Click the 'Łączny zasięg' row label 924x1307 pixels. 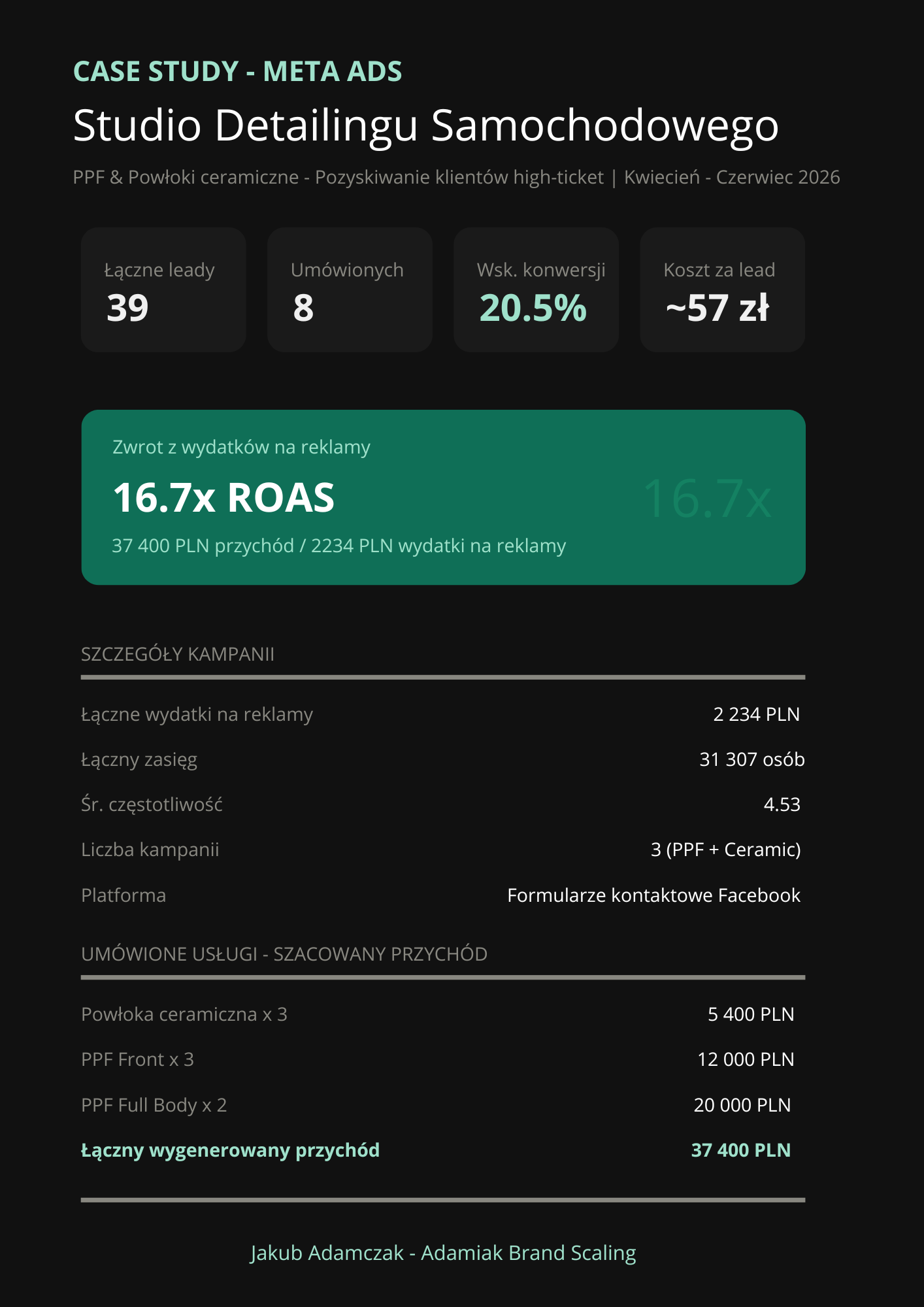coord(139,759)
